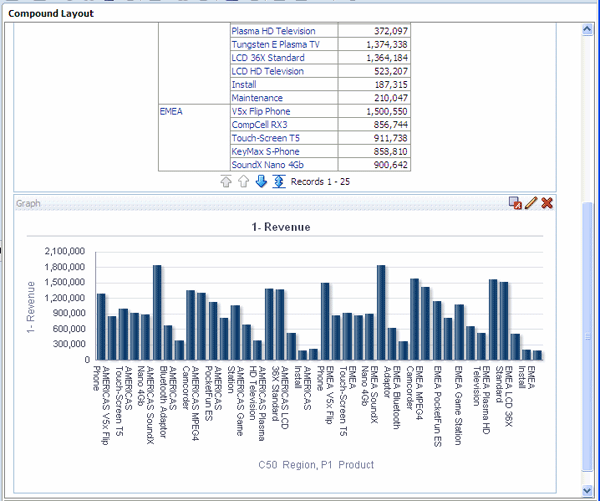Image resolution: width=600 pixels, height=501 pixels.
Task: Click the pencil edit Graph view icon
Action: tap(531, 203)
